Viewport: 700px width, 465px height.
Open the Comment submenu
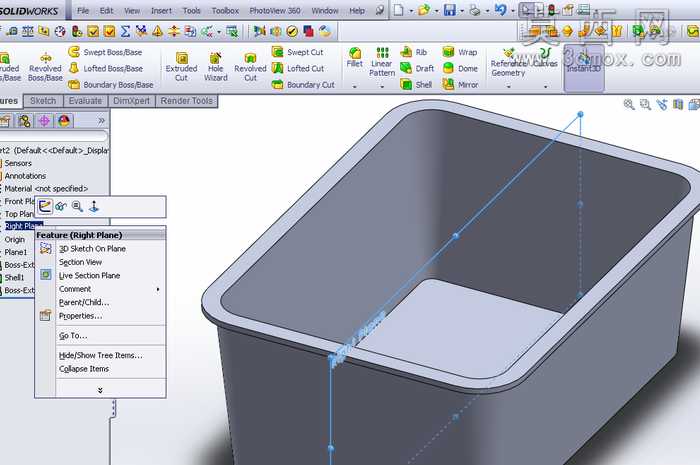pyautogui.click(x=100, y=289)
